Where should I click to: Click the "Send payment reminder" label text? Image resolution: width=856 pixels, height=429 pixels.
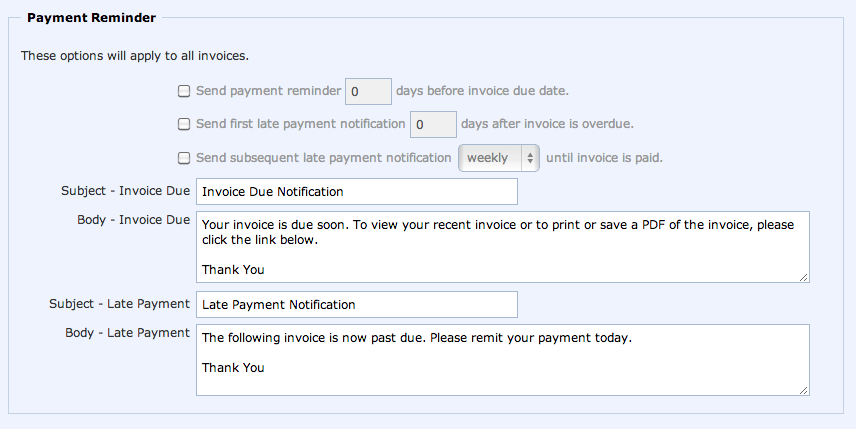(x=268, y=91)
